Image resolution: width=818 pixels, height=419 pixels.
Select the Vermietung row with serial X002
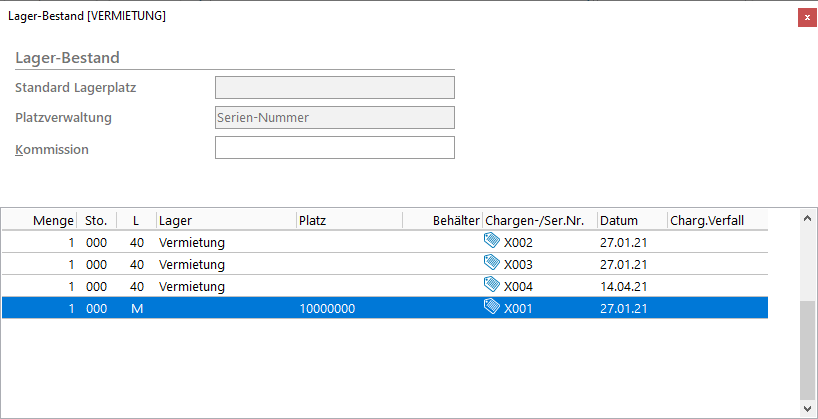192,242
